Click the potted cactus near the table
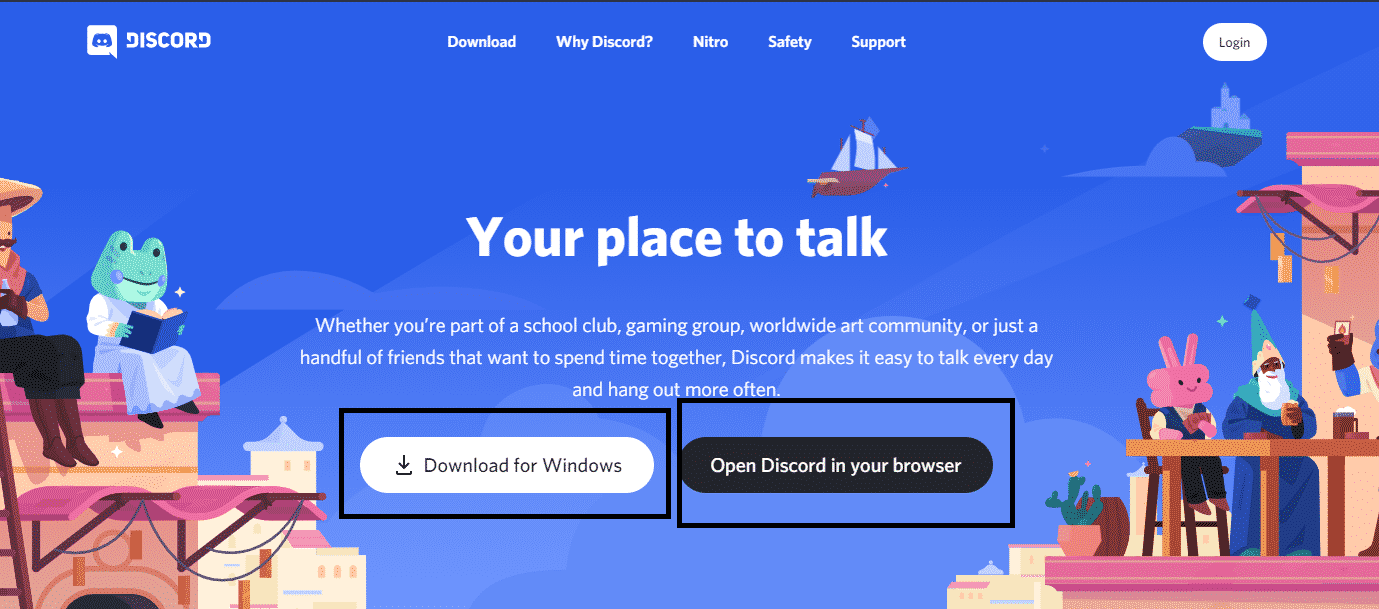 [x=1073, y=510]
